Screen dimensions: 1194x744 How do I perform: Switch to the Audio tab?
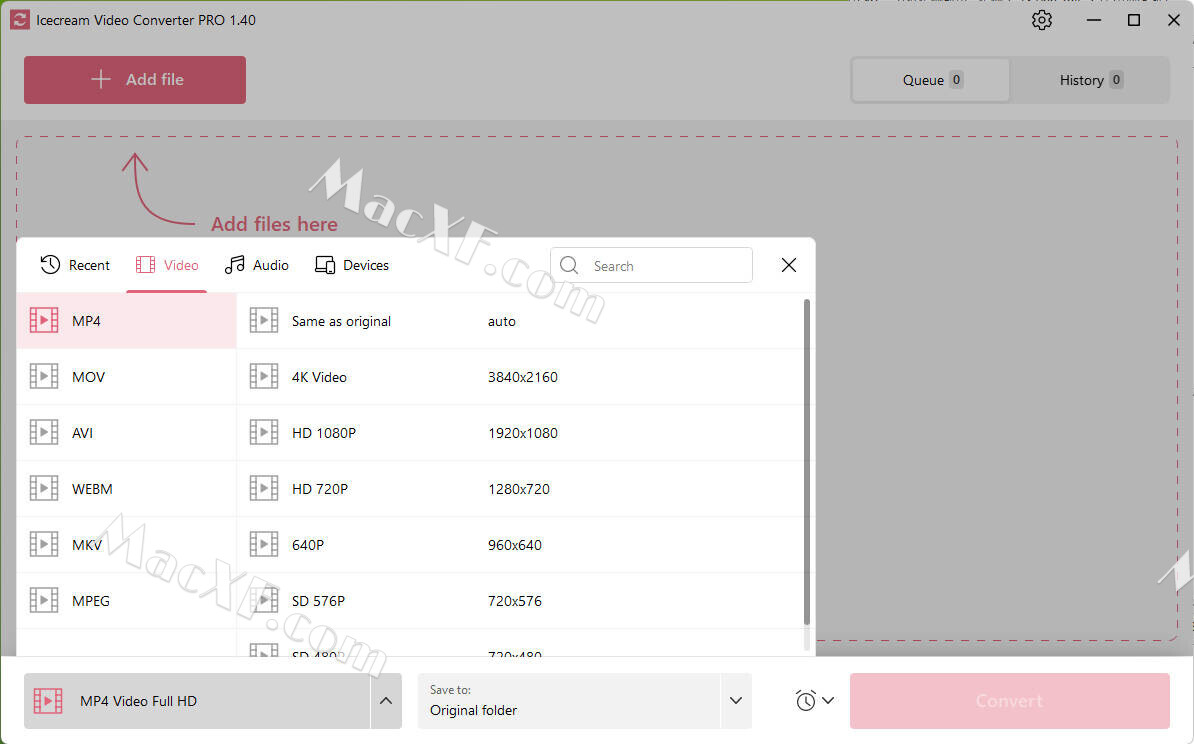coord(257,265)
